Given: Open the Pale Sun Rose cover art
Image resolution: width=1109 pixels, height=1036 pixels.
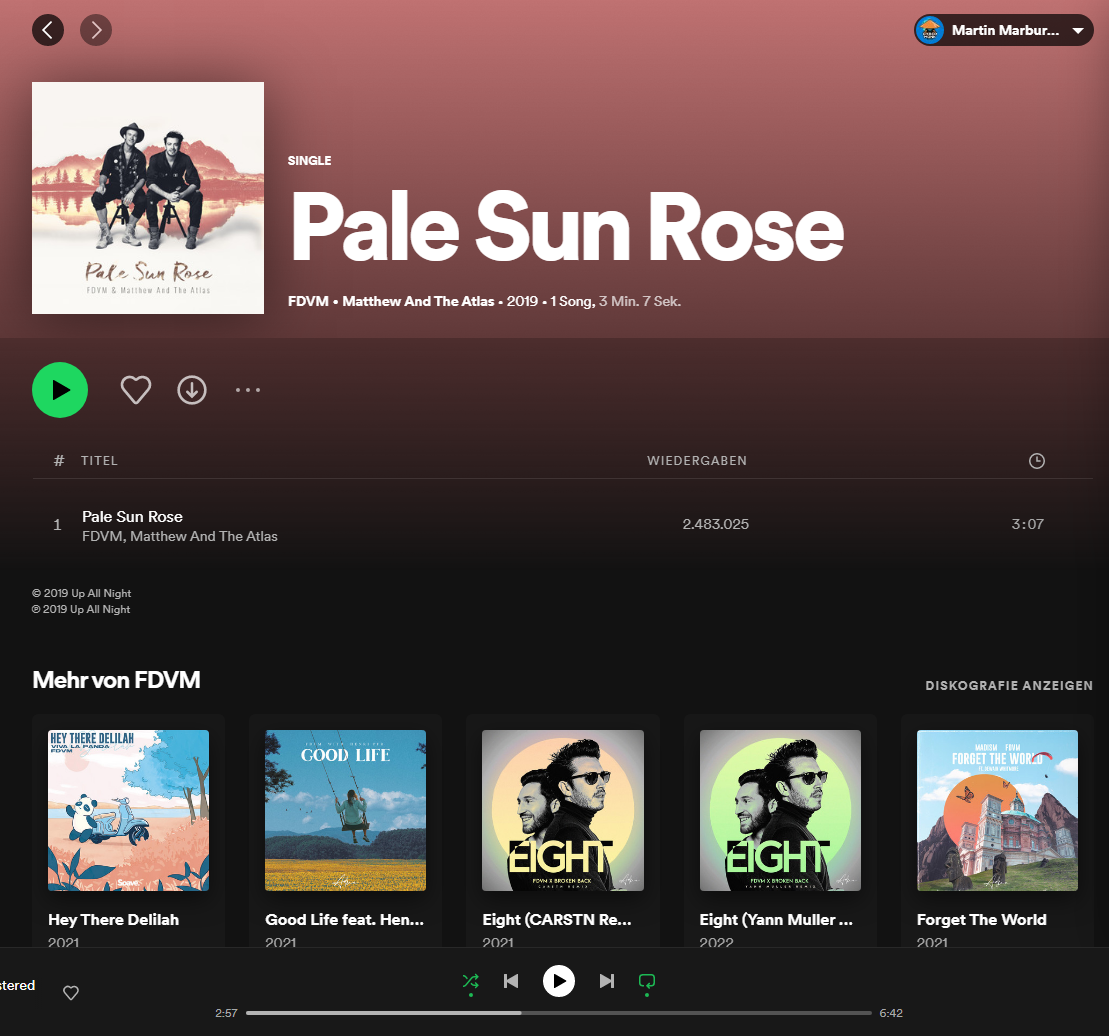Looking at the screenshot, I should click(x=148, y=198).
